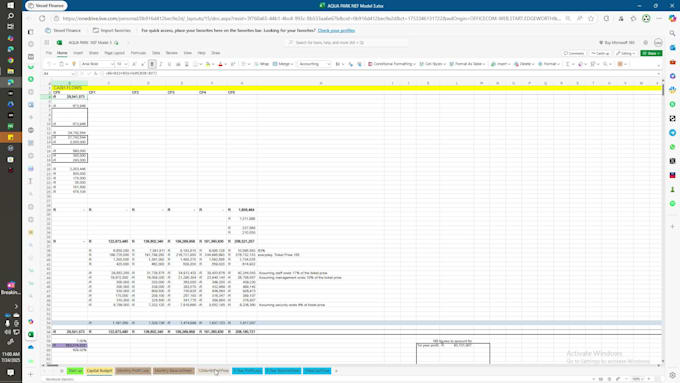Screen dimensions: 680x383
Task: Click Decrease font size icon
Action: coord(143,64)
